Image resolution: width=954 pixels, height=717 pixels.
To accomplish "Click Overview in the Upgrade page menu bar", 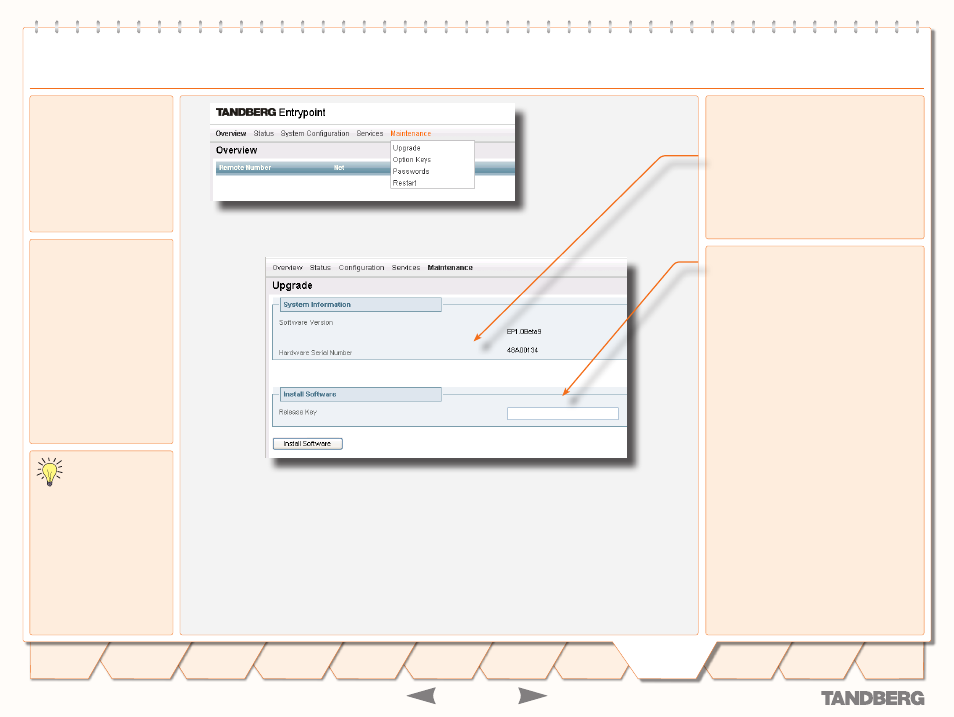I will [x=287, y=267].
